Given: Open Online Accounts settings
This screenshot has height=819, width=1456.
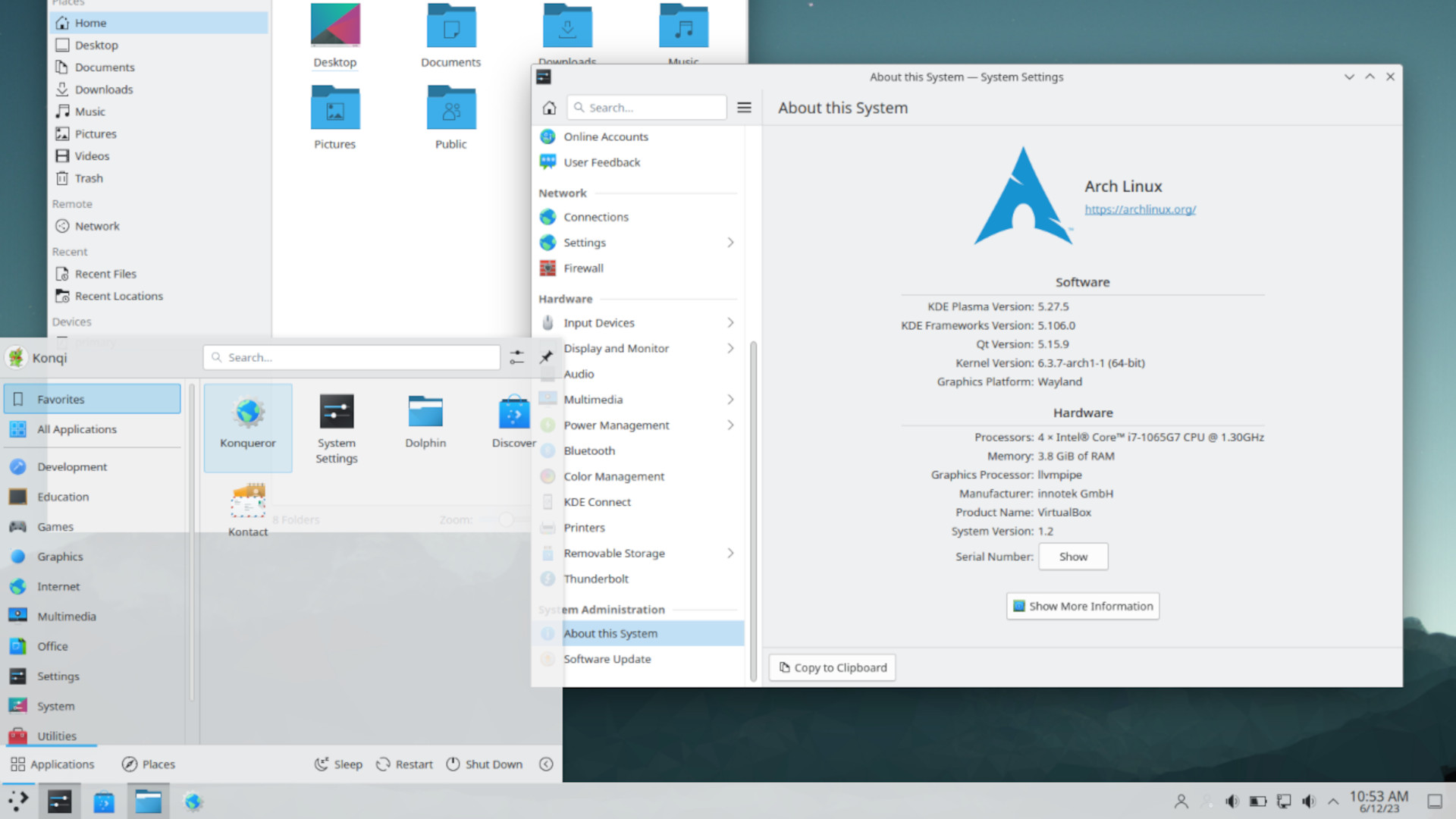Looking at the screenshot, I should click(x=639, y=137).
